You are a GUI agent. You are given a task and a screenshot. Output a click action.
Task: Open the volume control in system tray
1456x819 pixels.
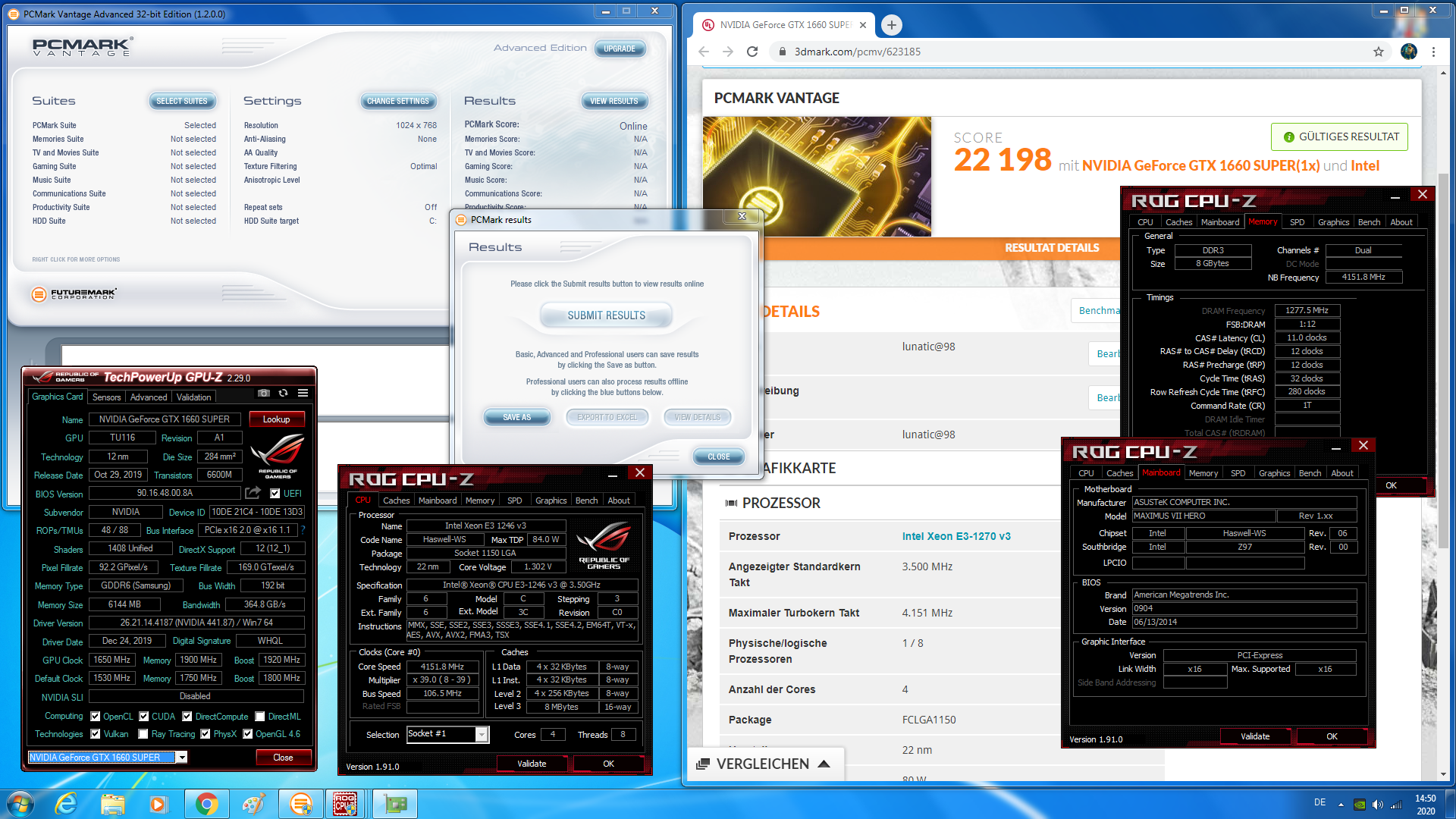(x=1378, y=805)
